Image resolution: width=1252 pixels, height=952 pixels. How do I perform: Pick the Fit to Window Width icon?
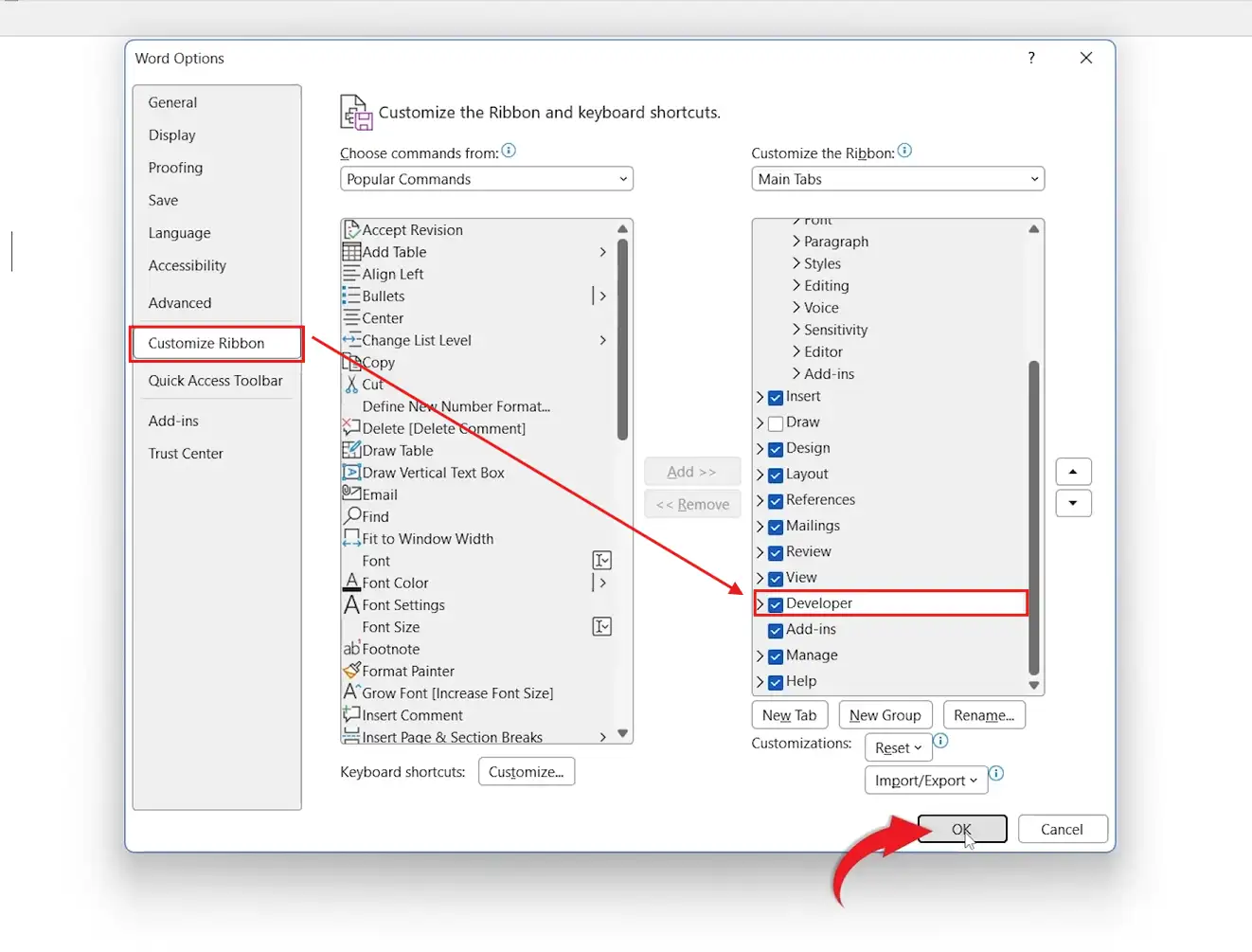tap(351, 538)
